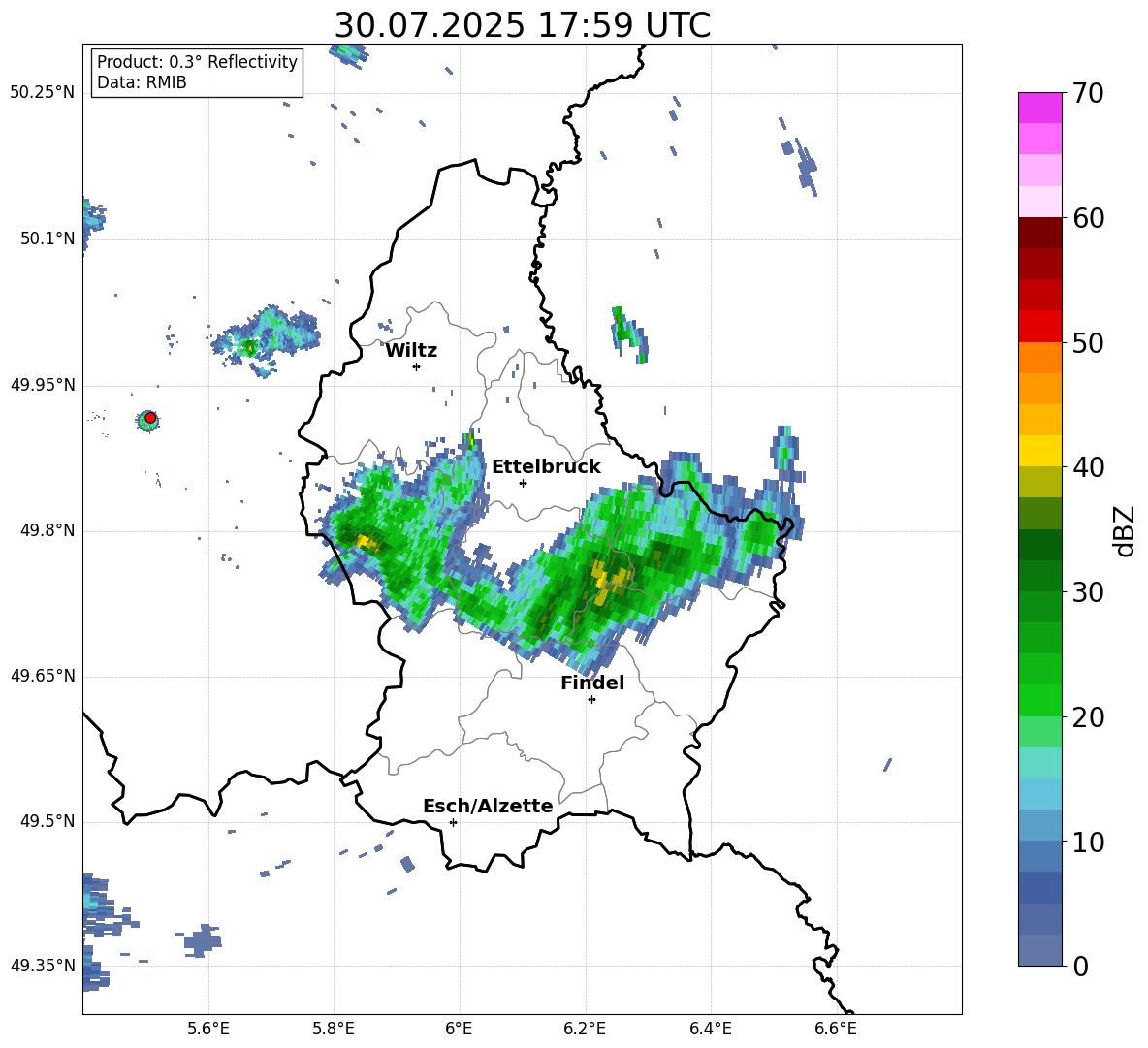Click the 49.5°N latitude label
This screenshot has height=1048, width=1148.
pos(48,822)
